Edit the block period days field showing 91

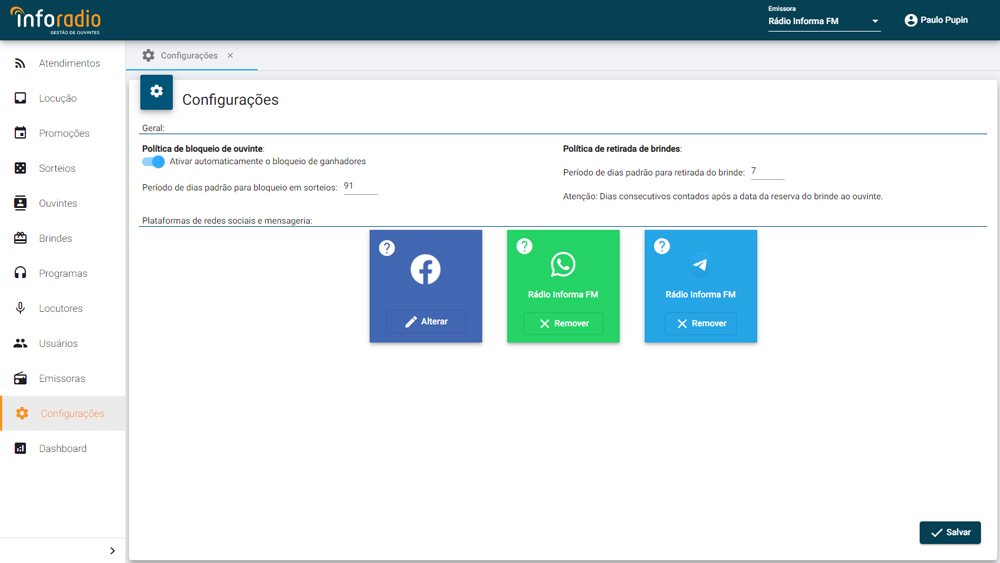click(x=360, y=187)
